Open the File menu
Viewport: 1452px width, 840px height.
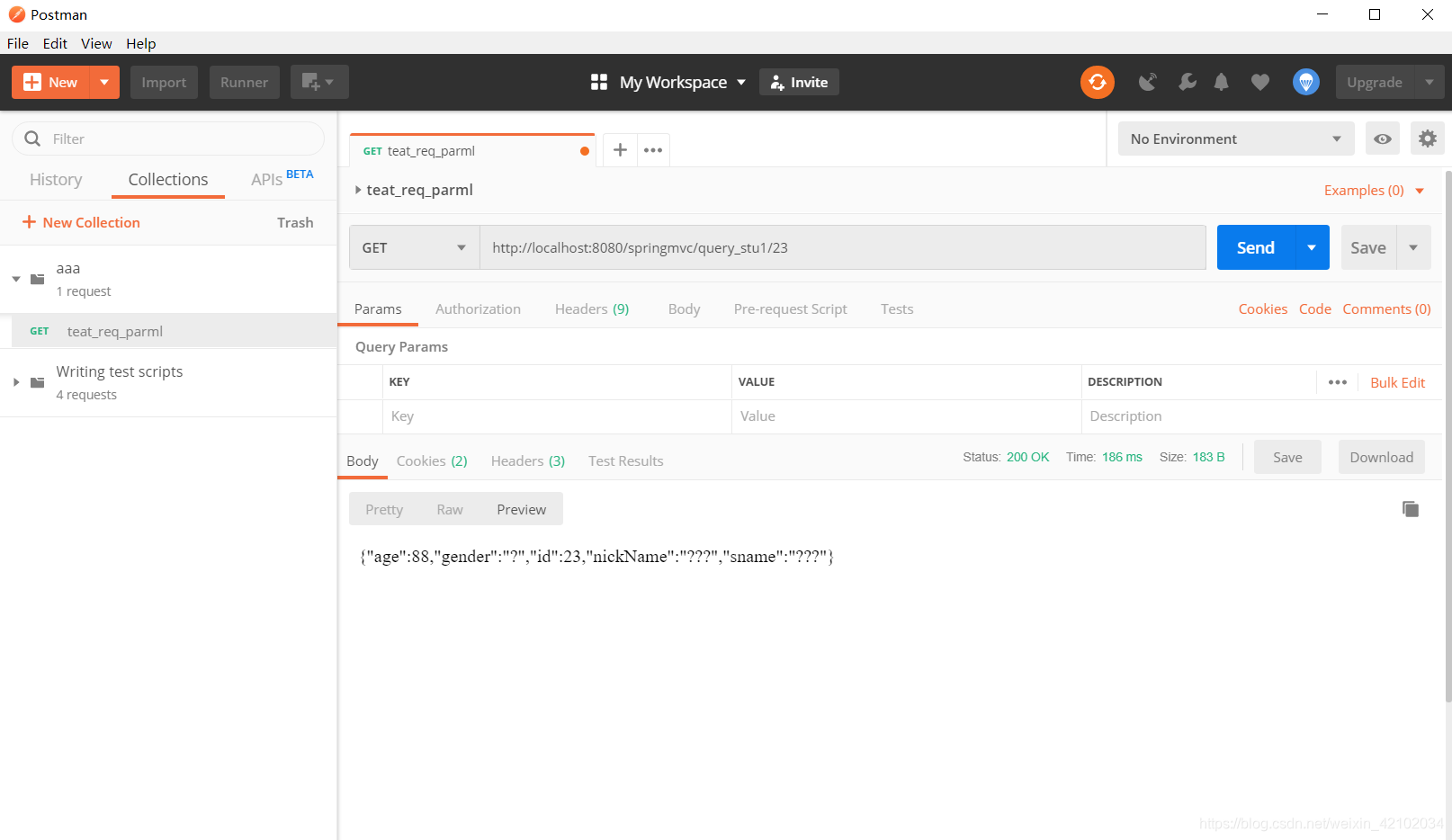tap(18, 43)
